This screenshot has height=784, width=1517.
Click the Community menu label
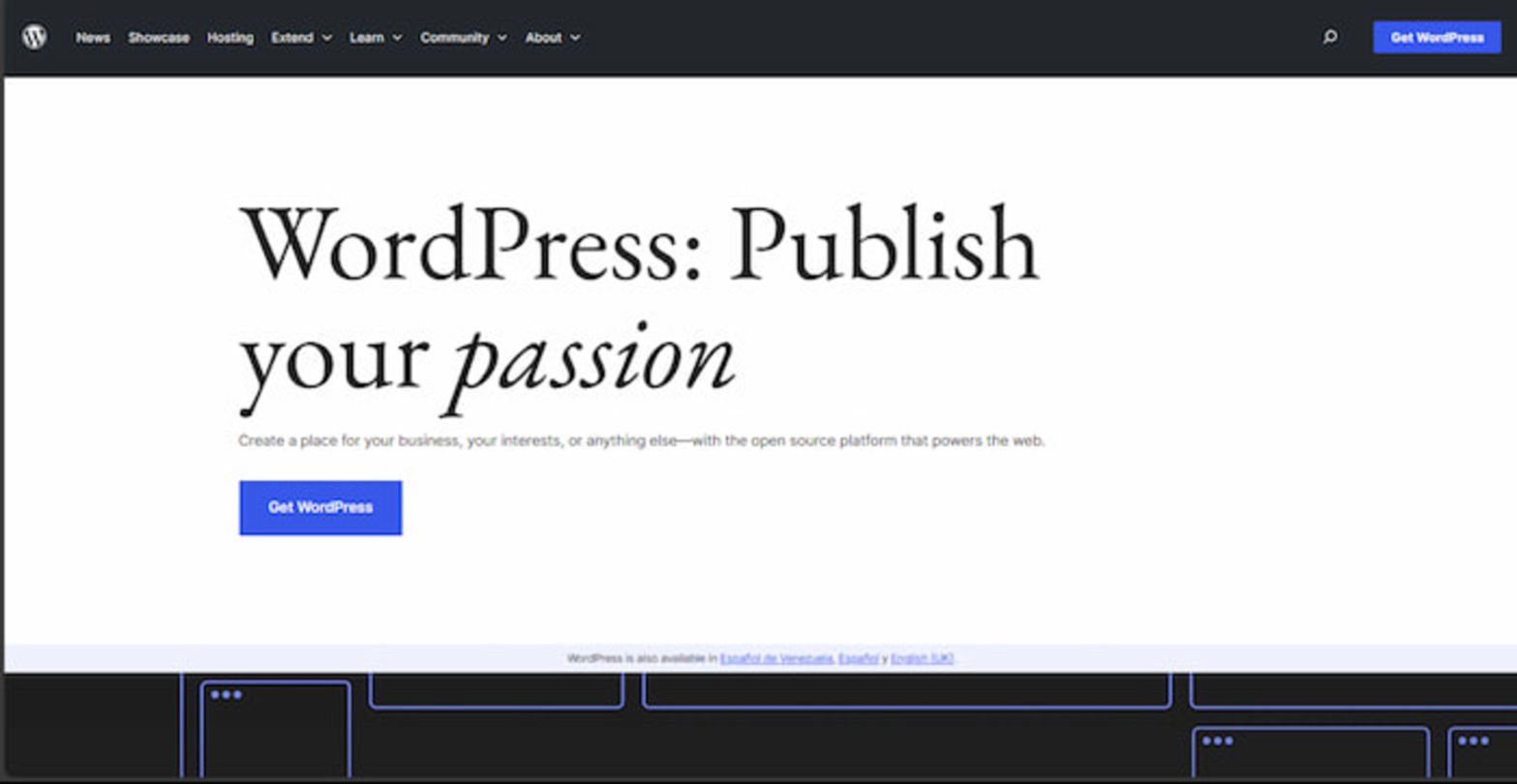coord(455,38)
